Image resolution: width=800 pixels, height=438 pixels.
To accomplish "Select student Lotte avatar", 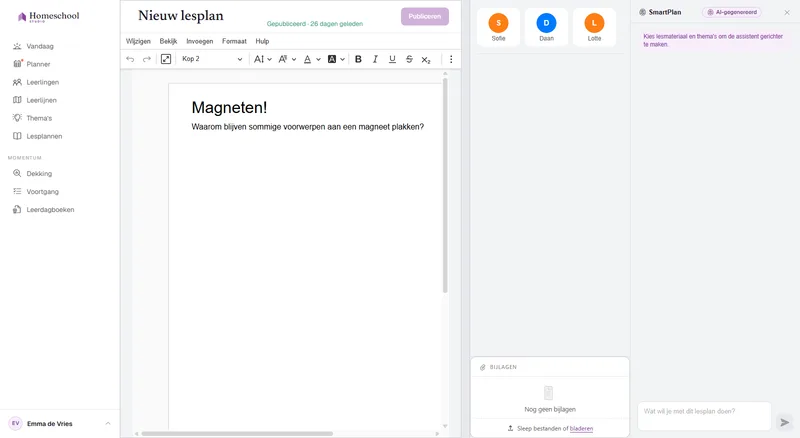I will [x=594, y=23].
